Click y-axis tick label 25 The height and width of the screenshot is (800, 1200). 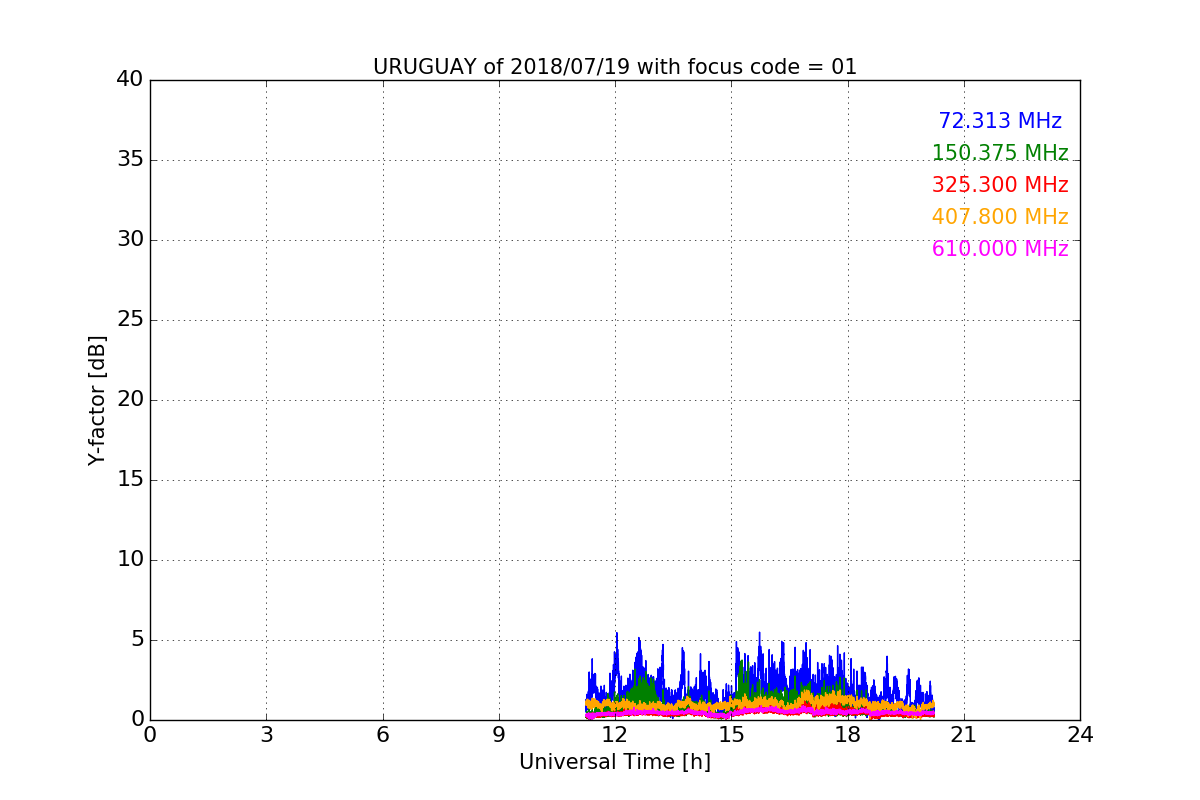coord(130,320)
